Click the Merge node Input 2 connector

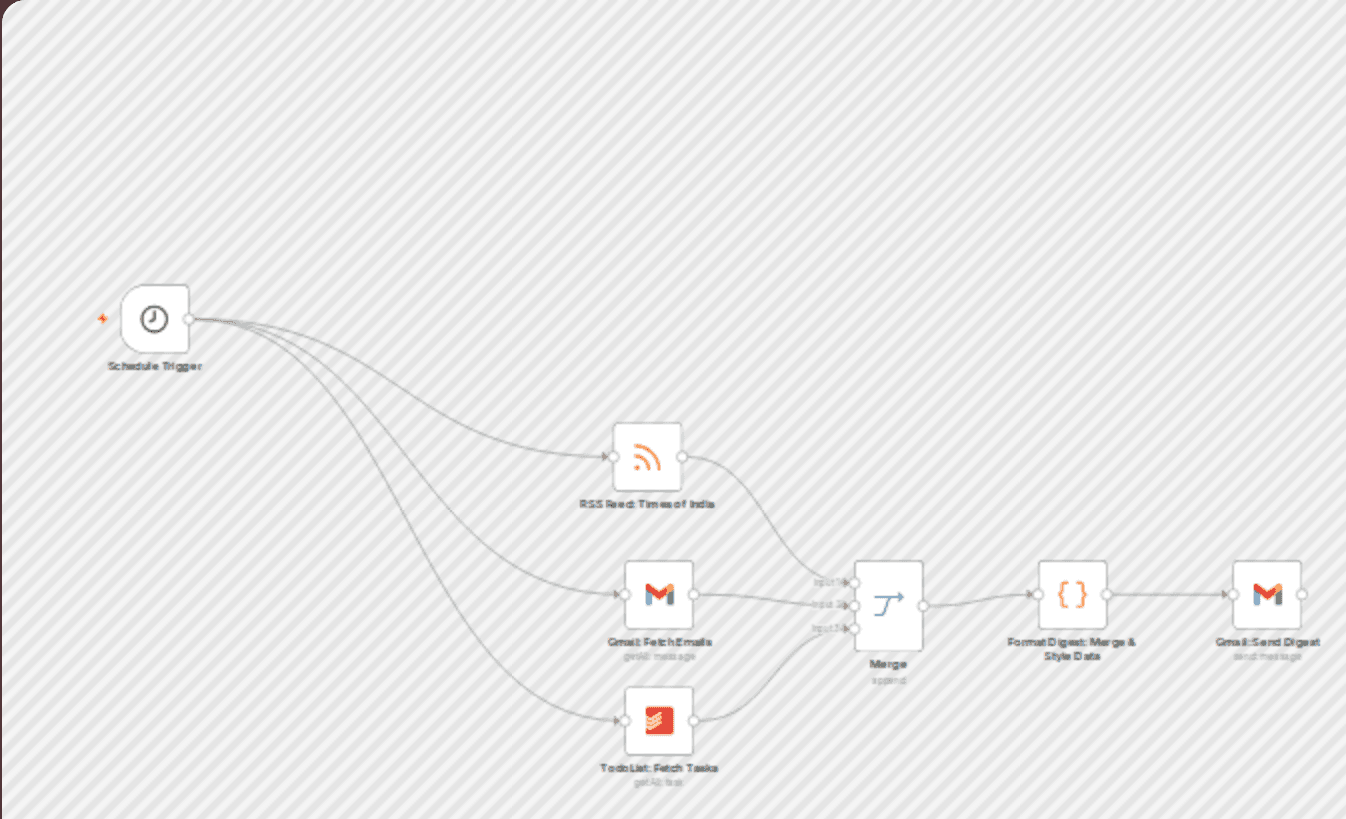tap(855, 605)
